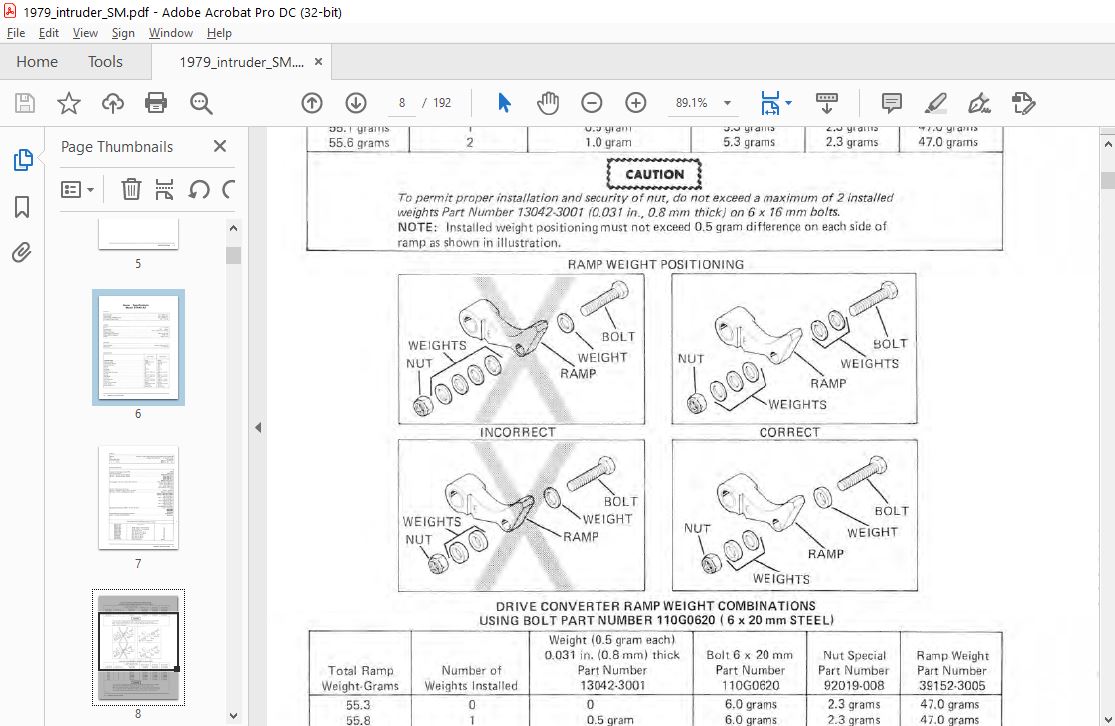The width and height of the screenshot is (1115, 726).
Task: Open the fit page width tool
Action: click(x=770, y=103)
